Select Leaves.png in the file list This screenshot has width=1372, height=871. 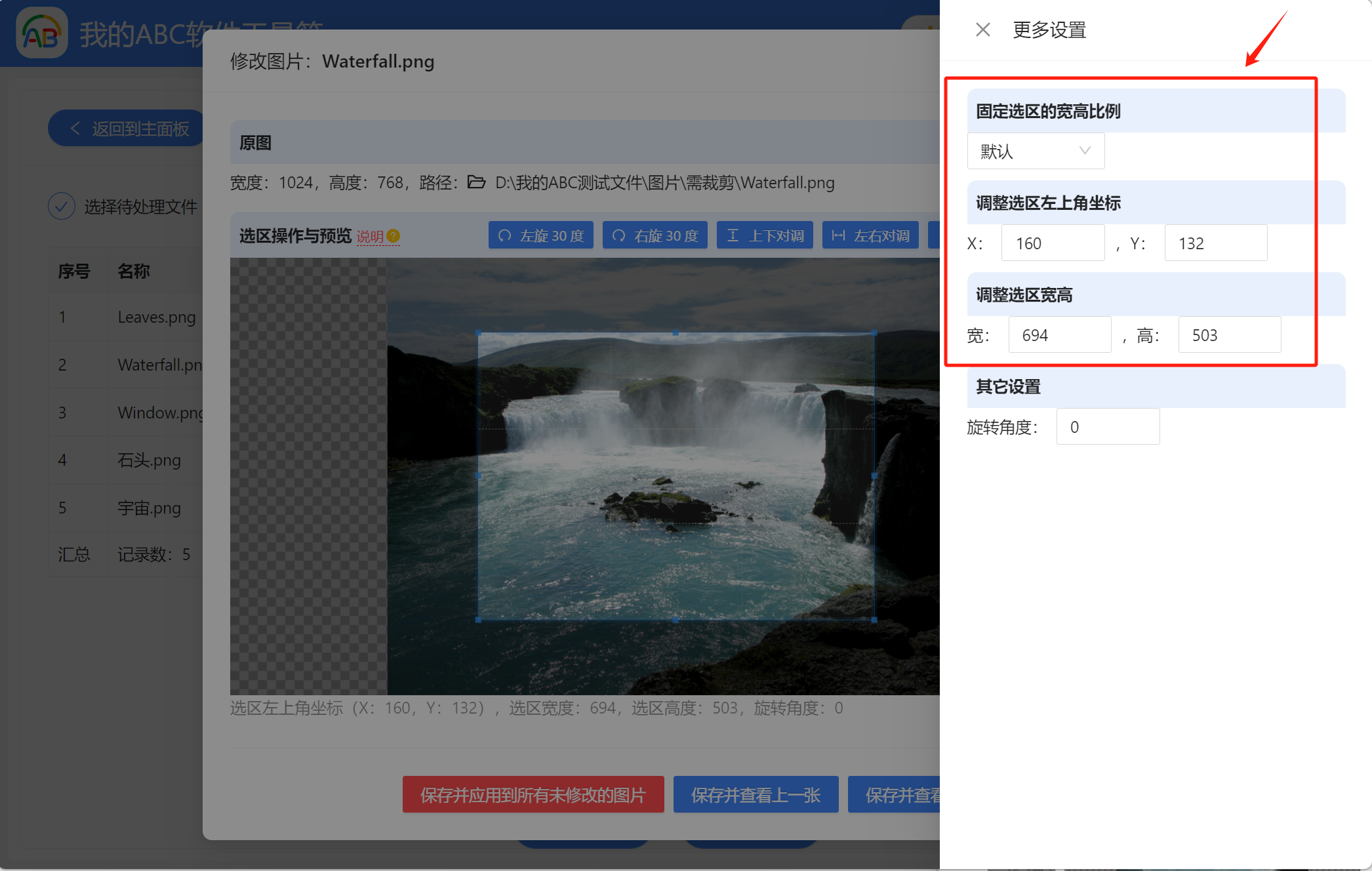tap(156, 317)
